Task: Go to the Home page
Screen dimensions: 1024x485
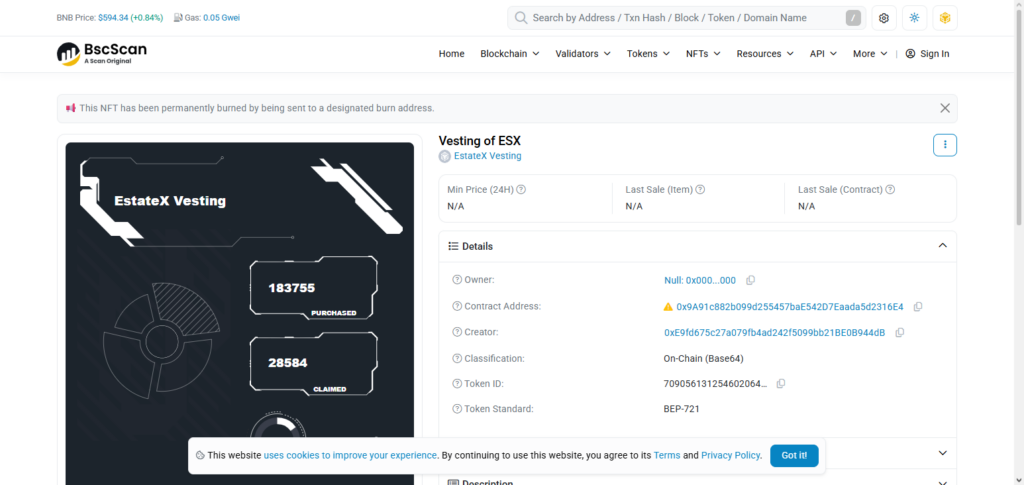Action: [451, 54]
